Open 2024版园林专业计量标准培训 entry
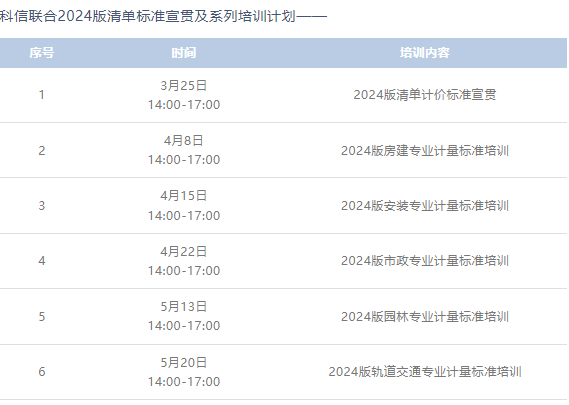Viewport: 569px width, 405px height. click(x=425, y=317)
